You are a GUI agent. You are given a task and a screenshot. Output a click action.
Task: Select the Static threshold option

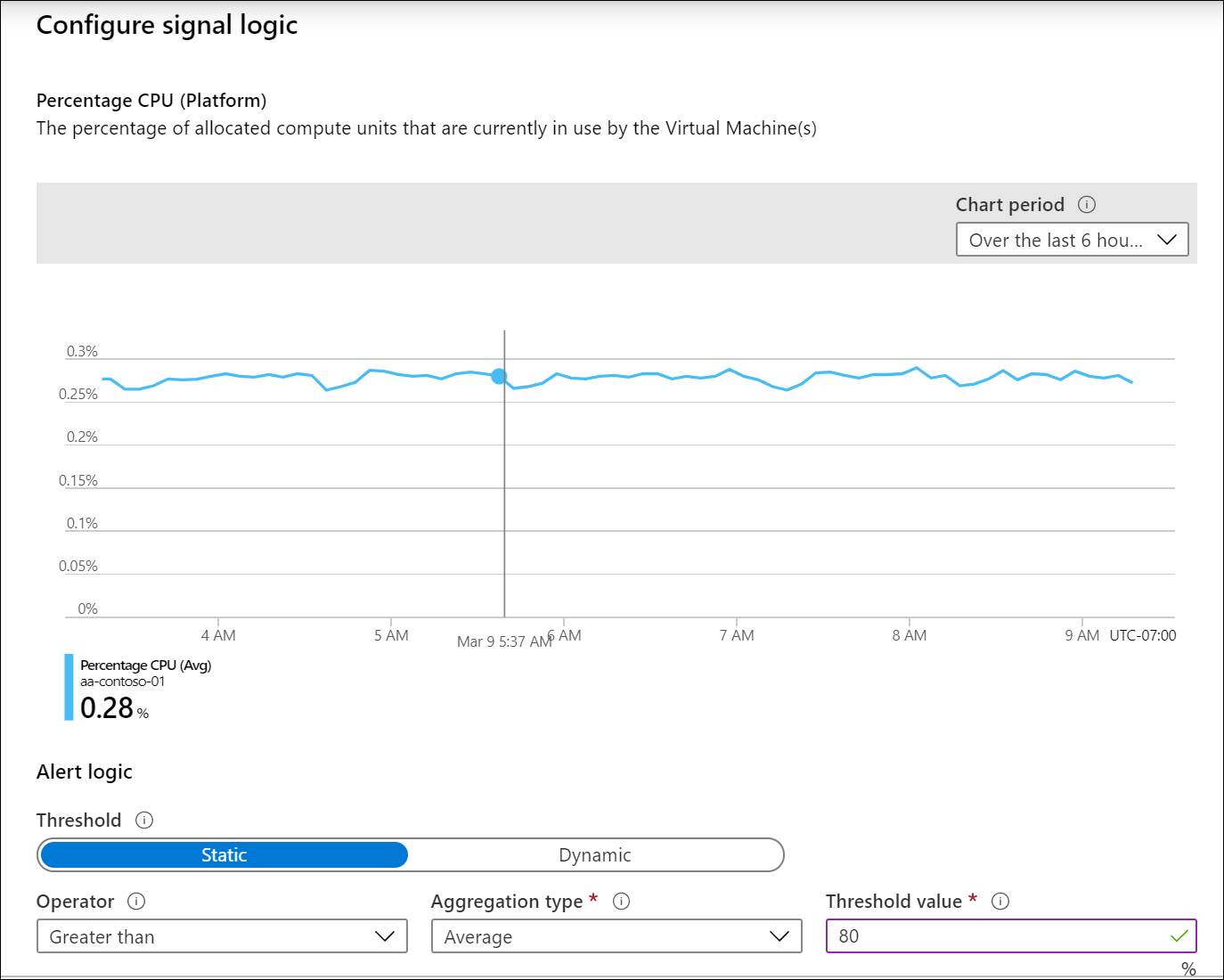click(224, 855)
